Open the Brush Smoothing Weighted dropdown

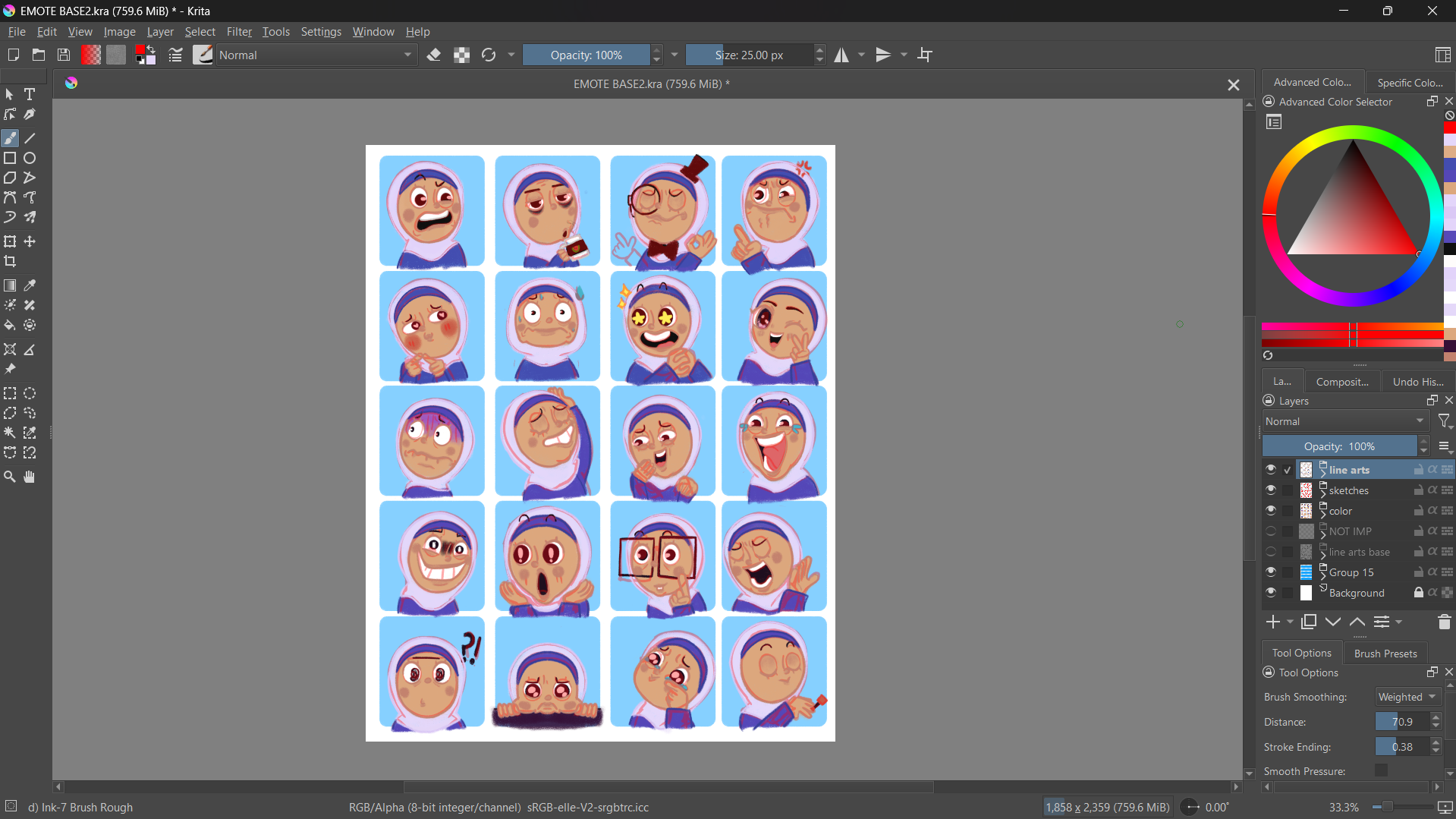tap(1408, 697)
